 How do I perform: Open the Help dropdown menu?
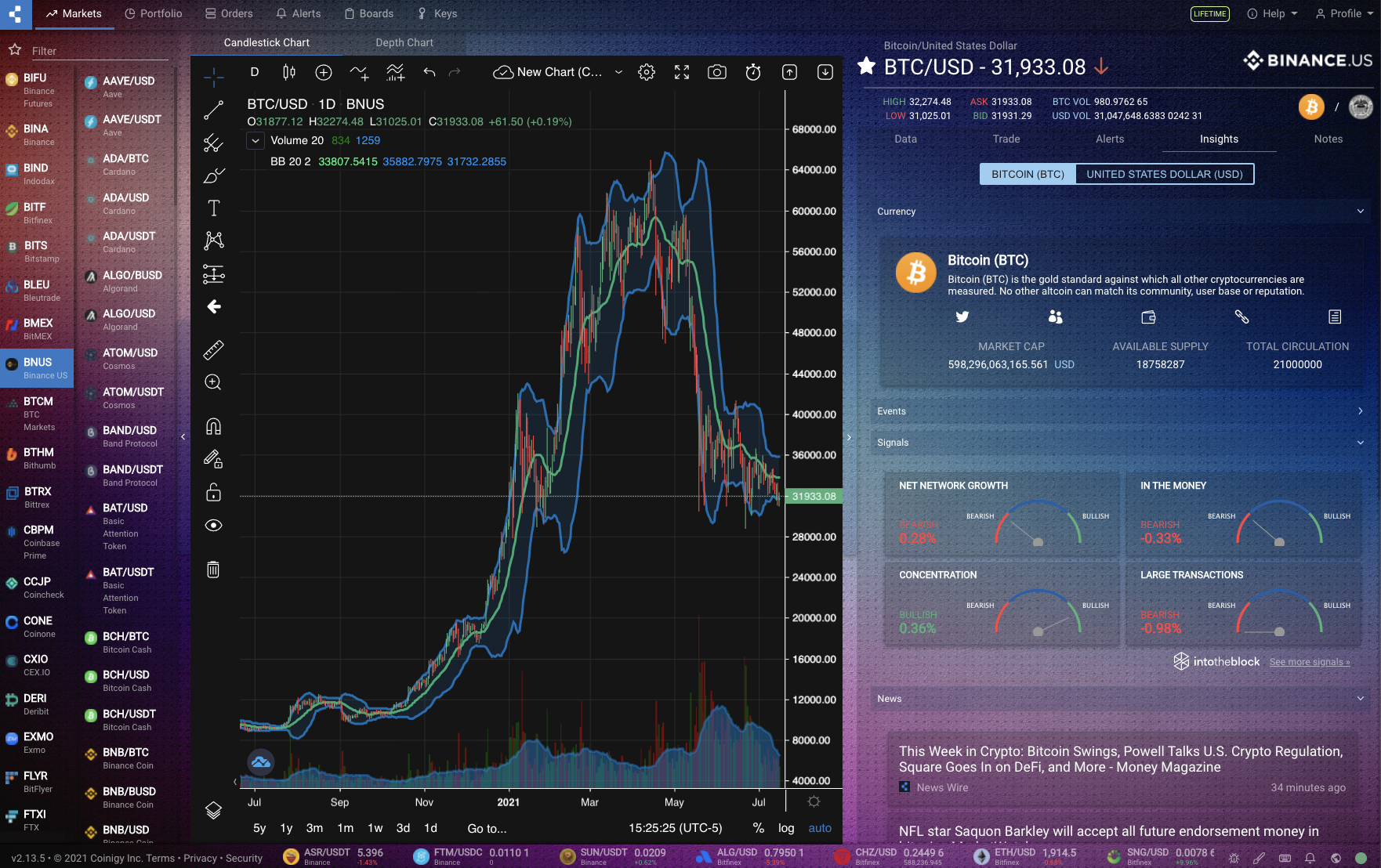(1272, 13)
